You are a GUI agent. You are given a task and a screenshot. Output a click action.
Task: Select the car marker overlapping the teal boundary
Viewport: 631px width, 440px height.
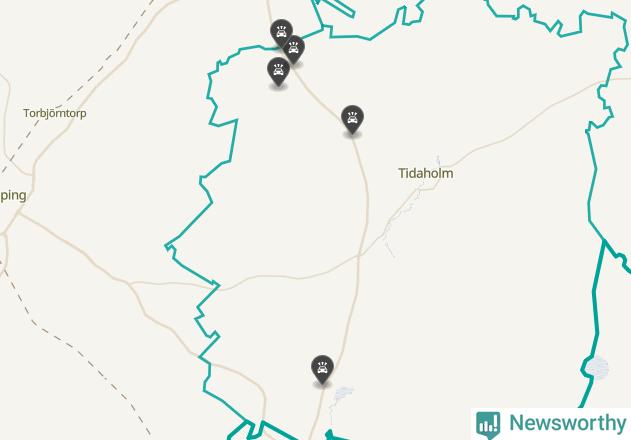295,50
